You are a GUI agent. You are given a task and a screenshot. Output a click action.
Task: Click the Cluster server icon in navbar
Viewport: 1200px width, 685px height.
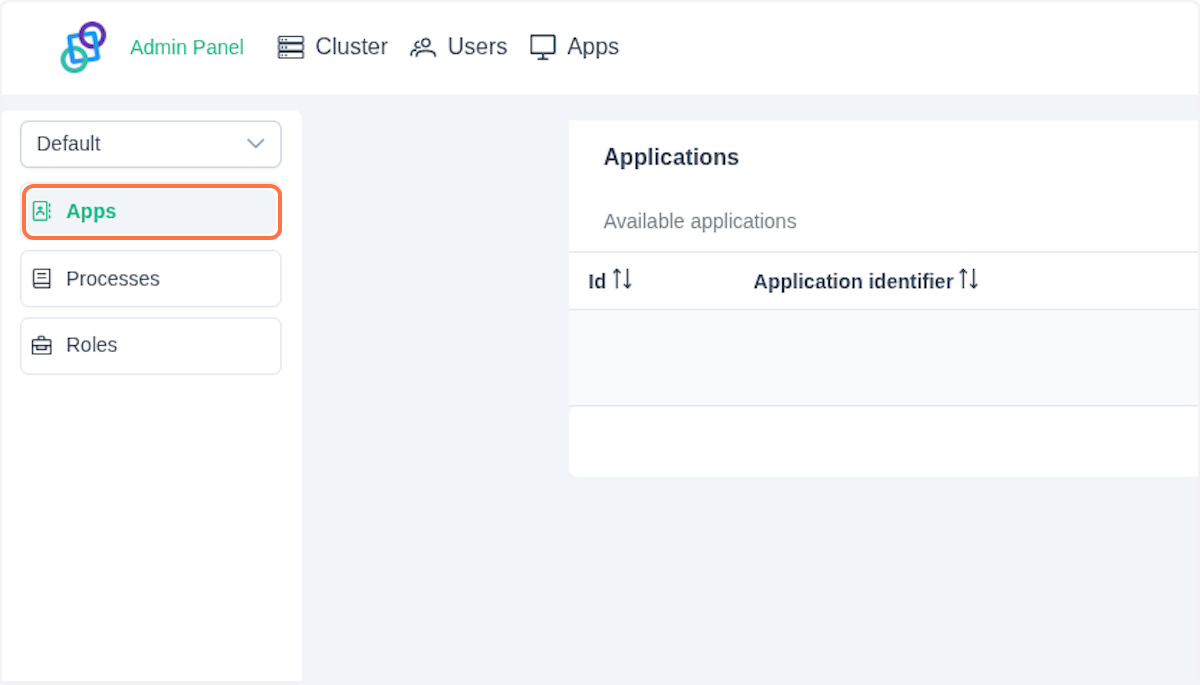tap(290, 46)
